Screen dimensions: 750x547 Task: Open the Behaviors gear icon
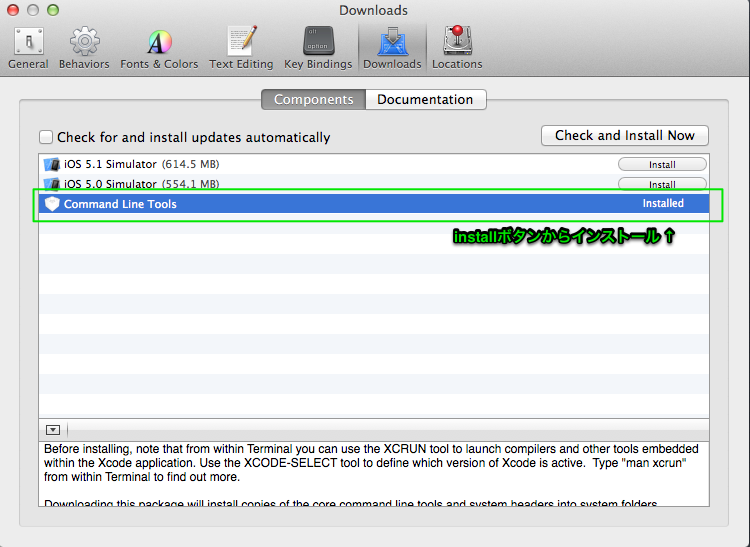[84, 41]
